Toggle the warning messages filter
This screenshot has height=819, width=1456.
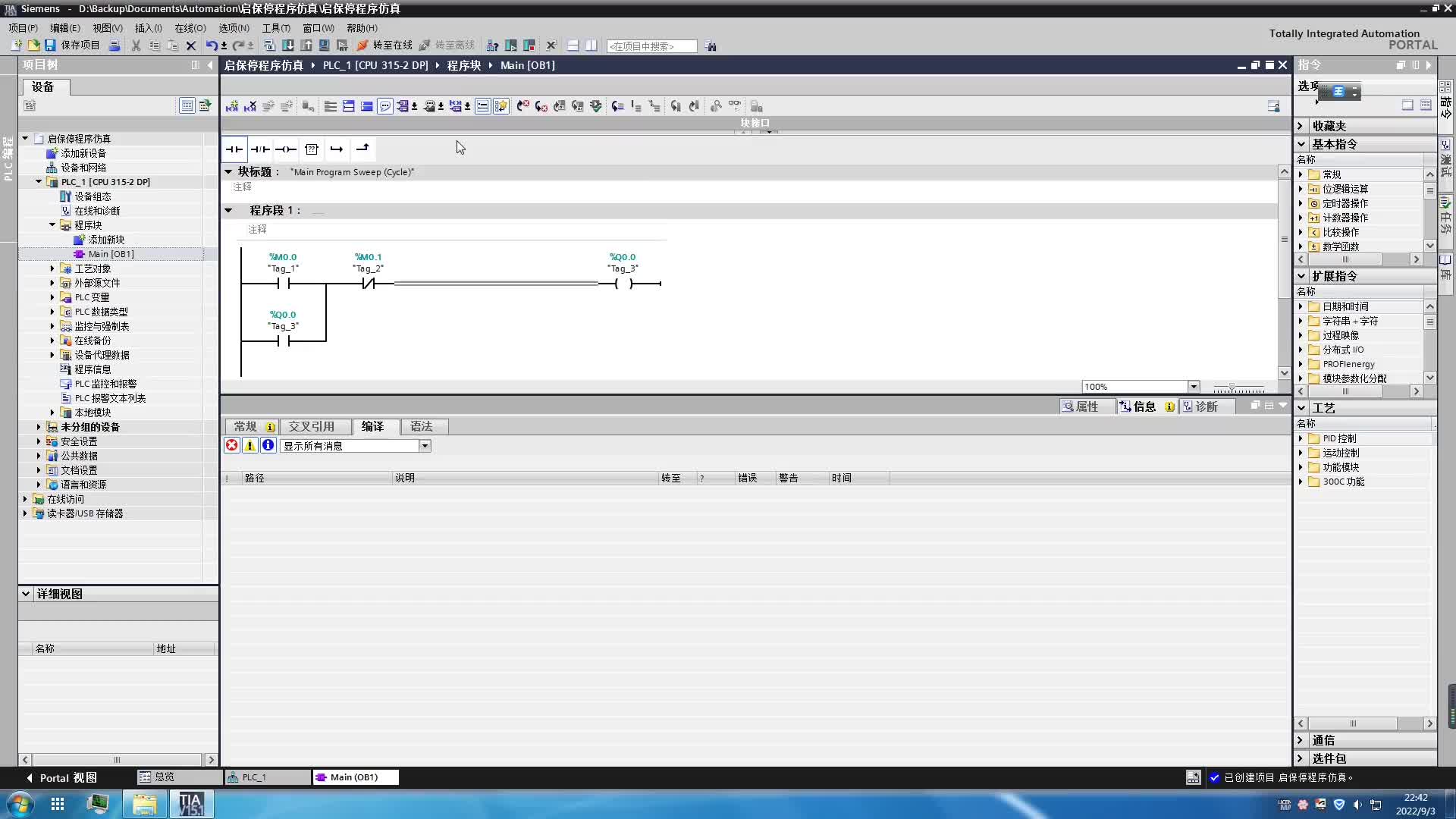[249, 445]
